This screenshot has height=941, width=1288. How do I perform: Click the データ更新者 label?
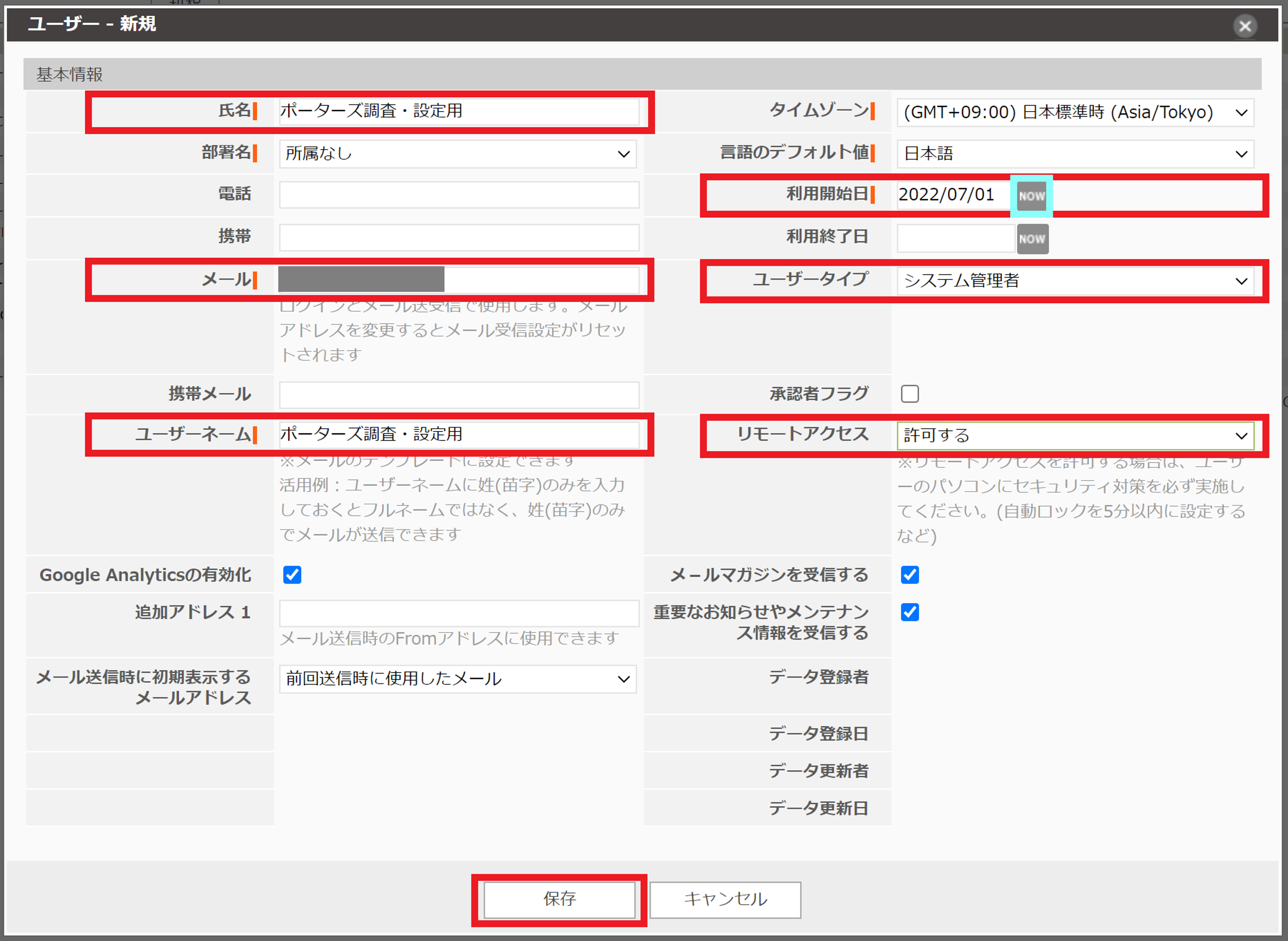click(x=818, y=771)
